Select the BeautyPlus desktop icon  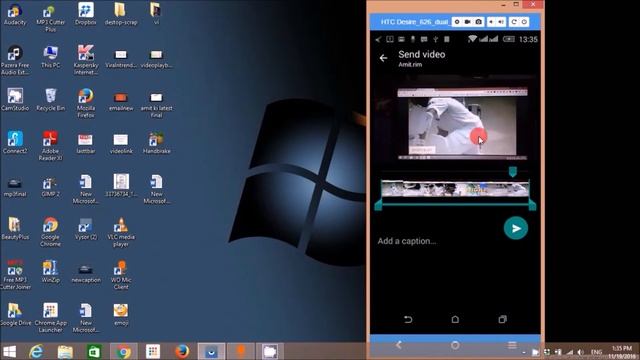pos(15,229)
